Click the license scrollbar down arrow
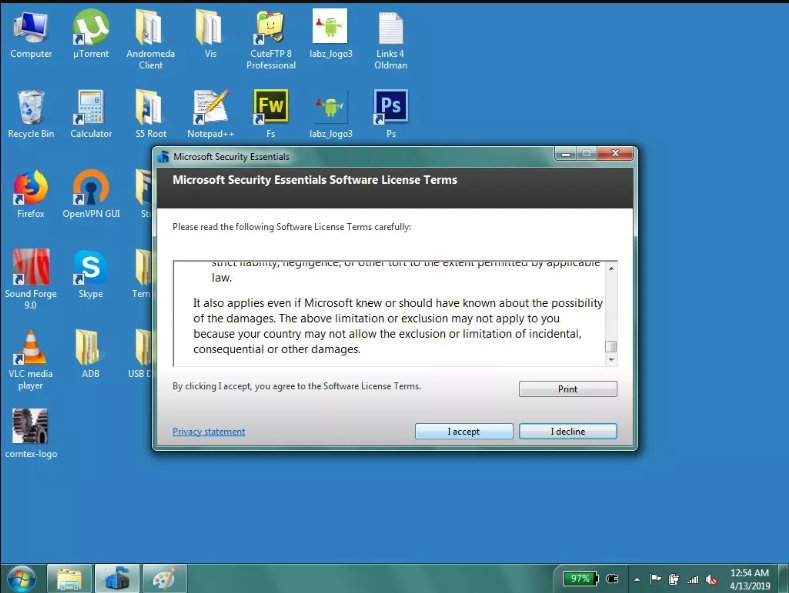Screen dimensions: 789x593 coord(611,359)
